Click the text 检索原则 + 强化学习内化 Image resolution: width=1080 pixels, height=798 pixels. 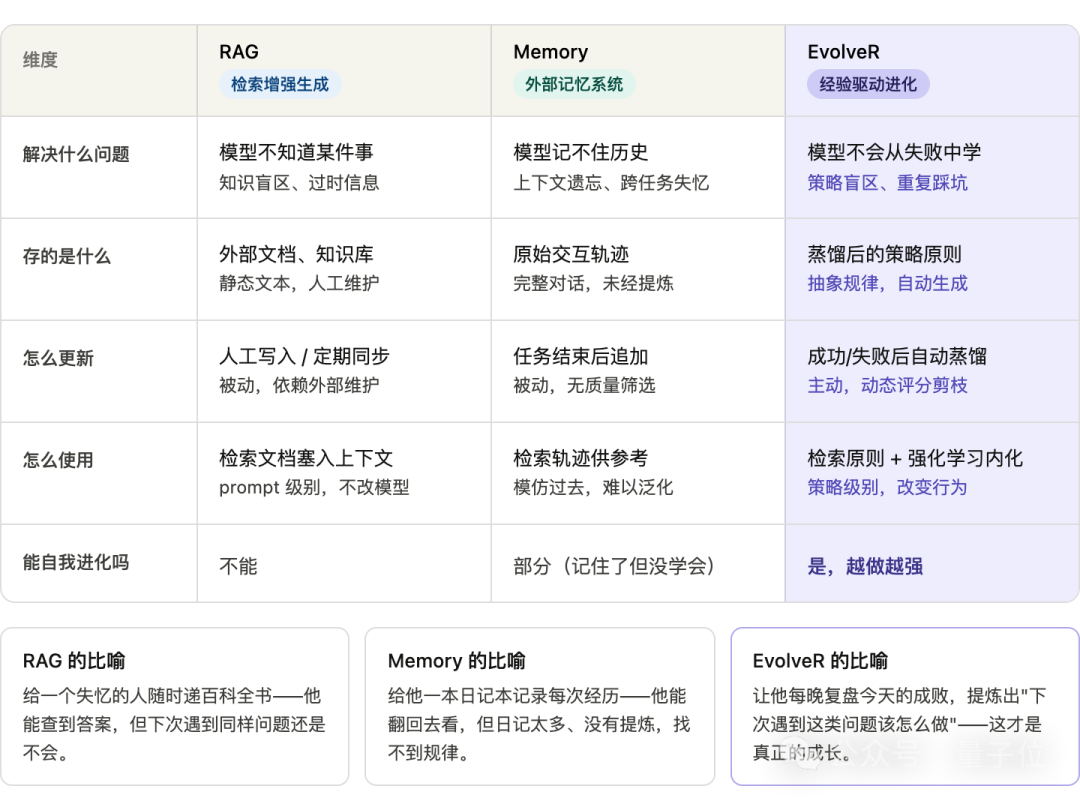tap(915, 458)
